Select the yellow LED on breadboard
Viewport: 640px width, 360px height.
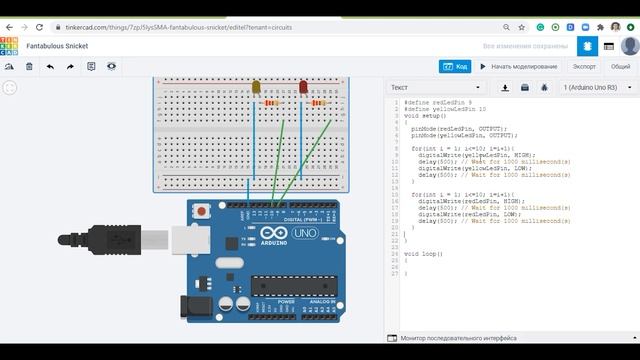[x=256, y=87]
